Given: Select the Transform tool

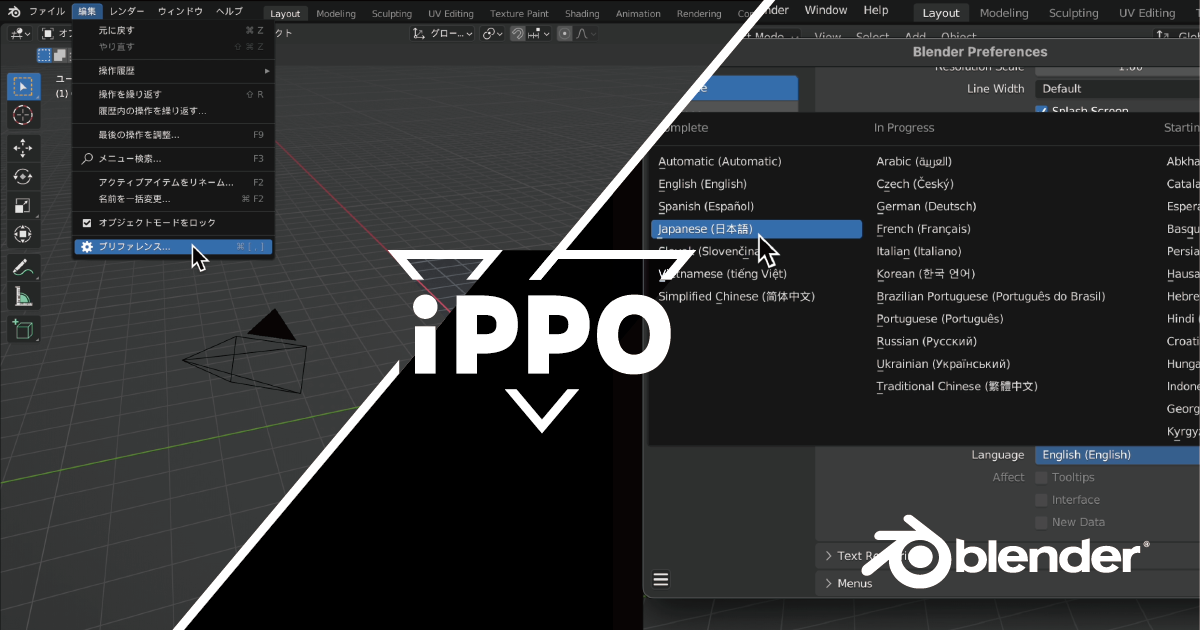Looking at the screenshot, I should click(23, 234).
